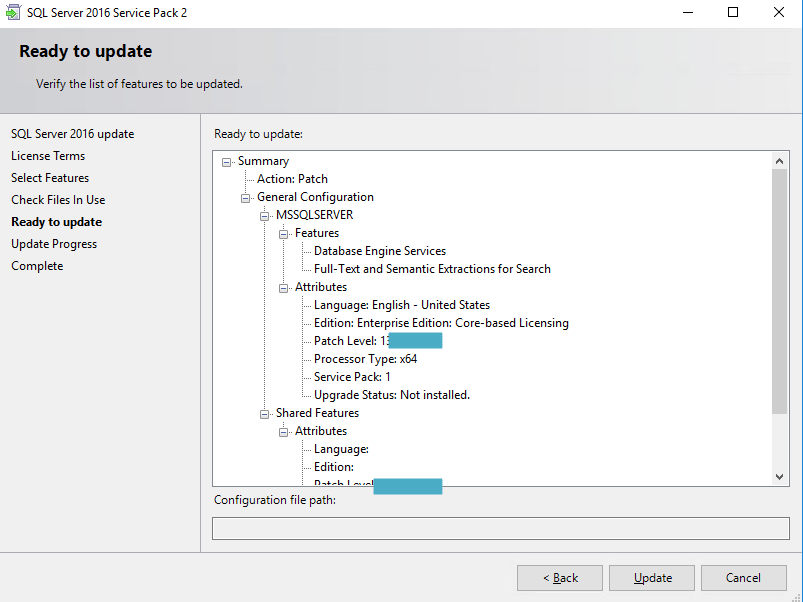Collapse the Features node under MSSQLSERVER
The width and height of the screenshot is (803, 602).
tap(283, 234)
